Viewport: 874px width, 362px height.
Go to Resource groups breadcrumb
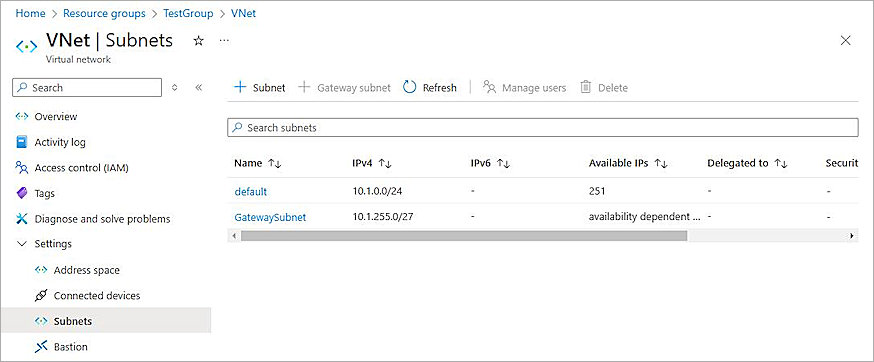point(104,13)
